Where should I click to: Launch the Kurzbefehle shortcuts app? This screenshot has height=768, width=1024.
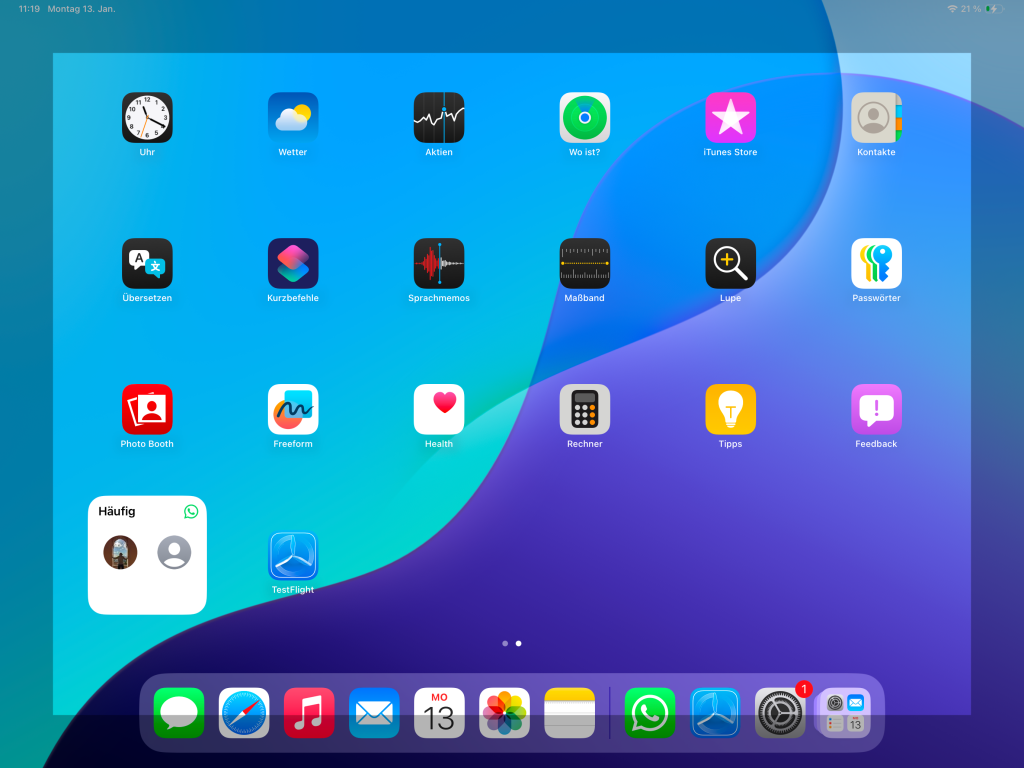(293, 263)
